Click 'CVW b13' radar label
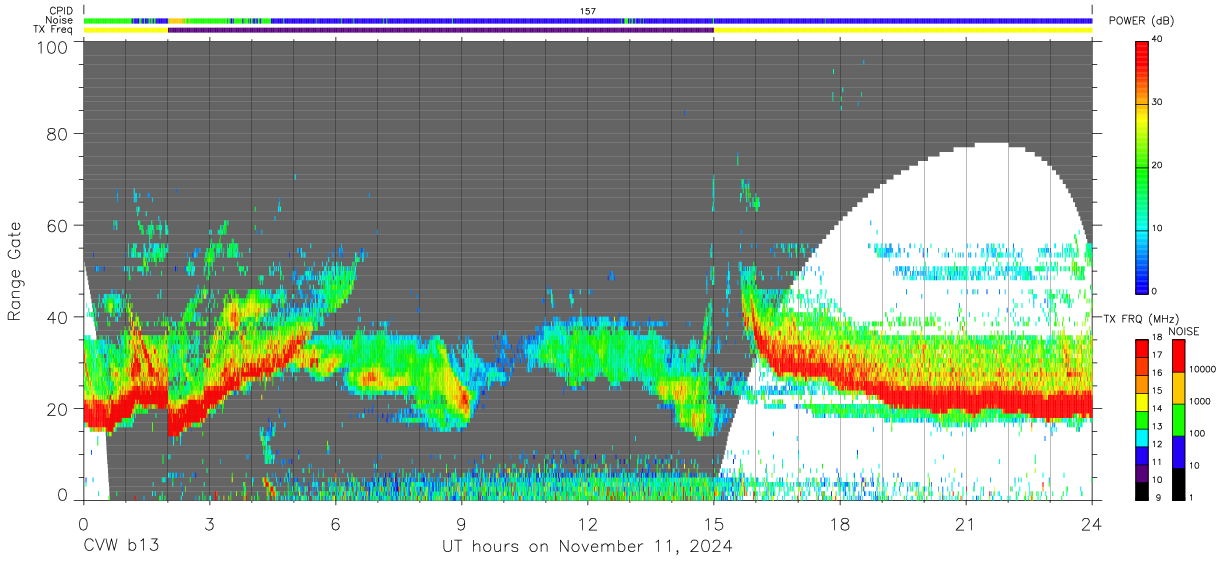The image size is (1228, 567). [121, 547]
